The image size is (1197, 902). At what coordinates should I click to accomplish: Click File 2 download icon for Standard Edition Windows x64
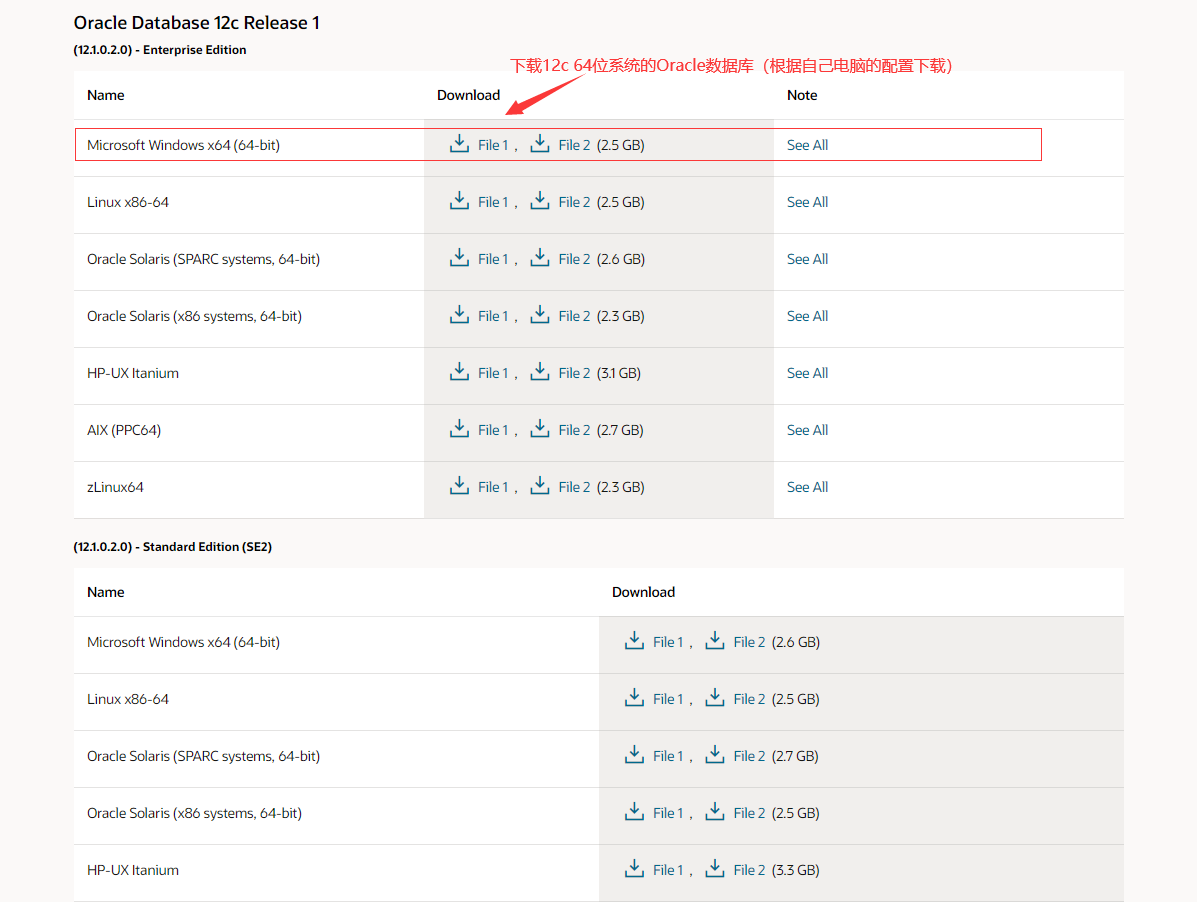click(x=715, y=640)
